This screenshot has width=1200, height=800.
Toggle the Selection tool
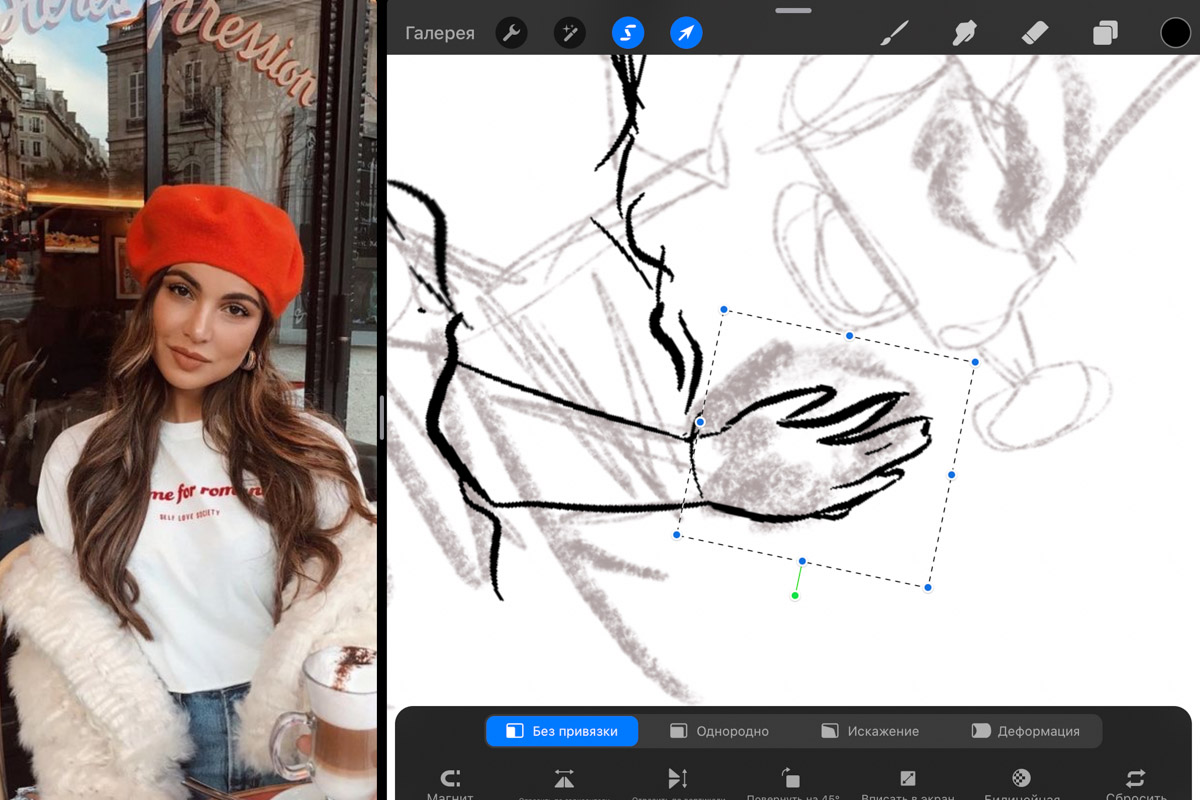628,34
